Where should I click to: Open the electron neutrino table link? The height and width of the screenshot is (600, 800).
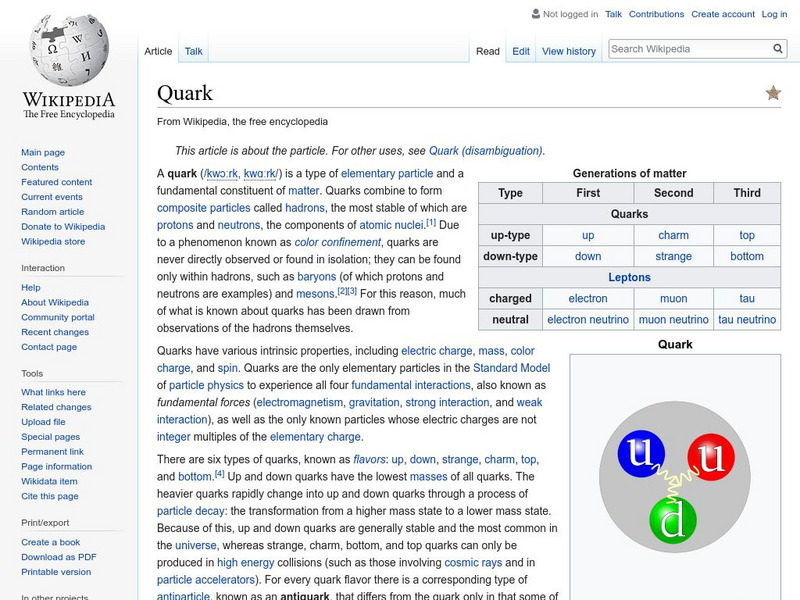coord(588,320)
